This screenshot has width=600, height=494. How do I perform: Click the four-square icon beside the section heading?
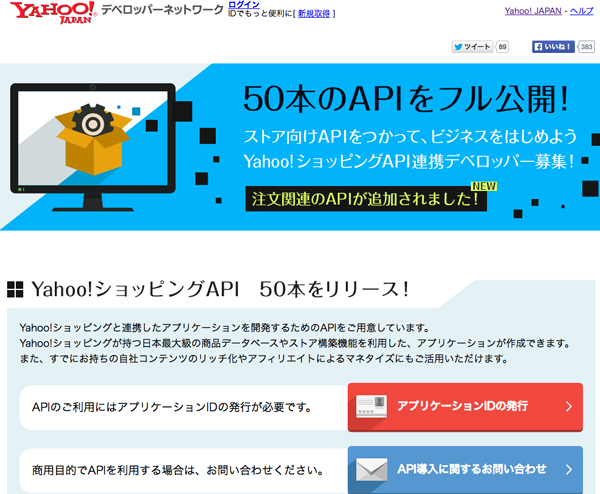click(x=16, y=290)
